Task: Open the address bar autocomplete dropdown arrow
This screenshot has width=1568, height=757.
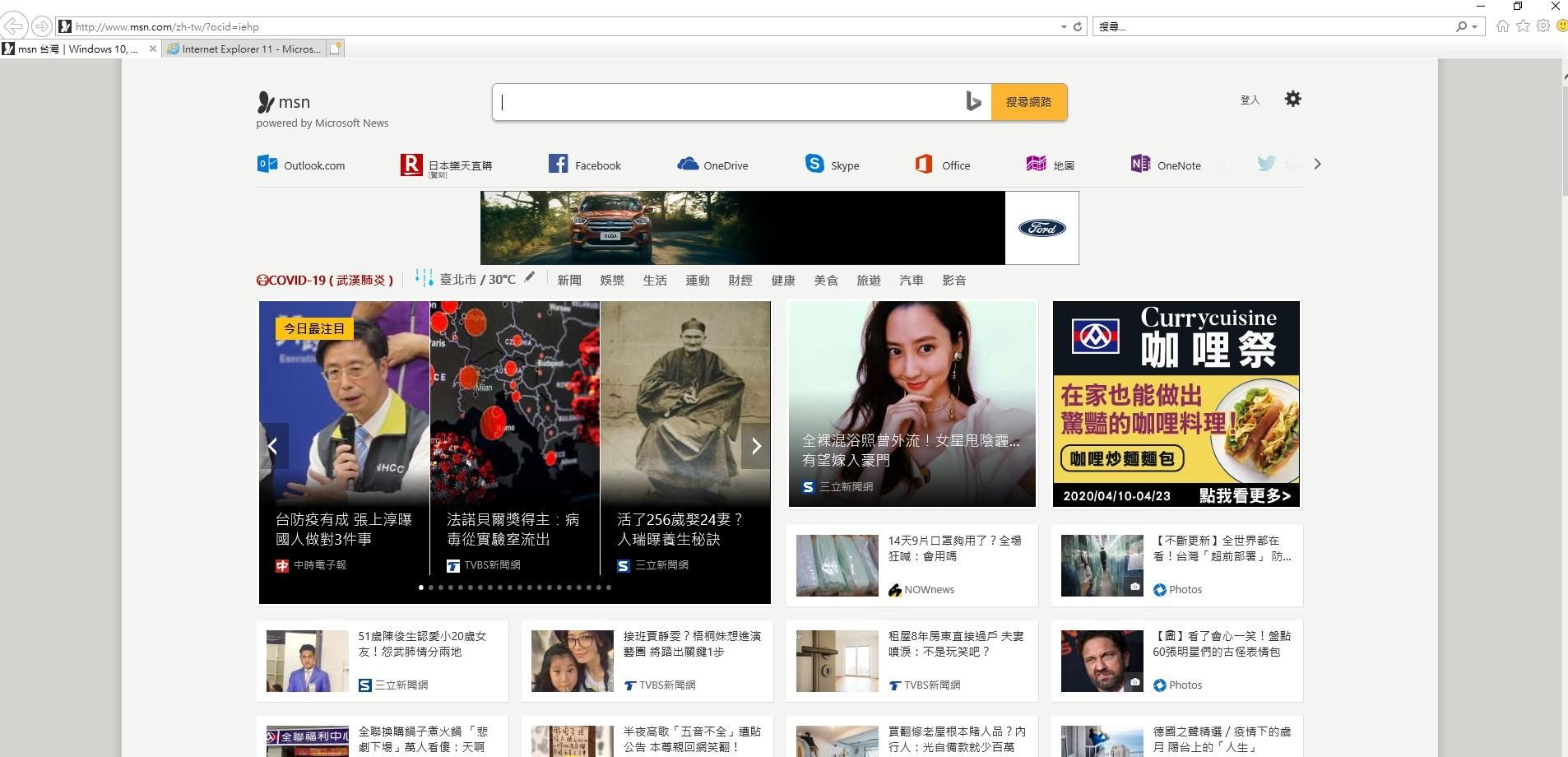Action: point(1064,27)
